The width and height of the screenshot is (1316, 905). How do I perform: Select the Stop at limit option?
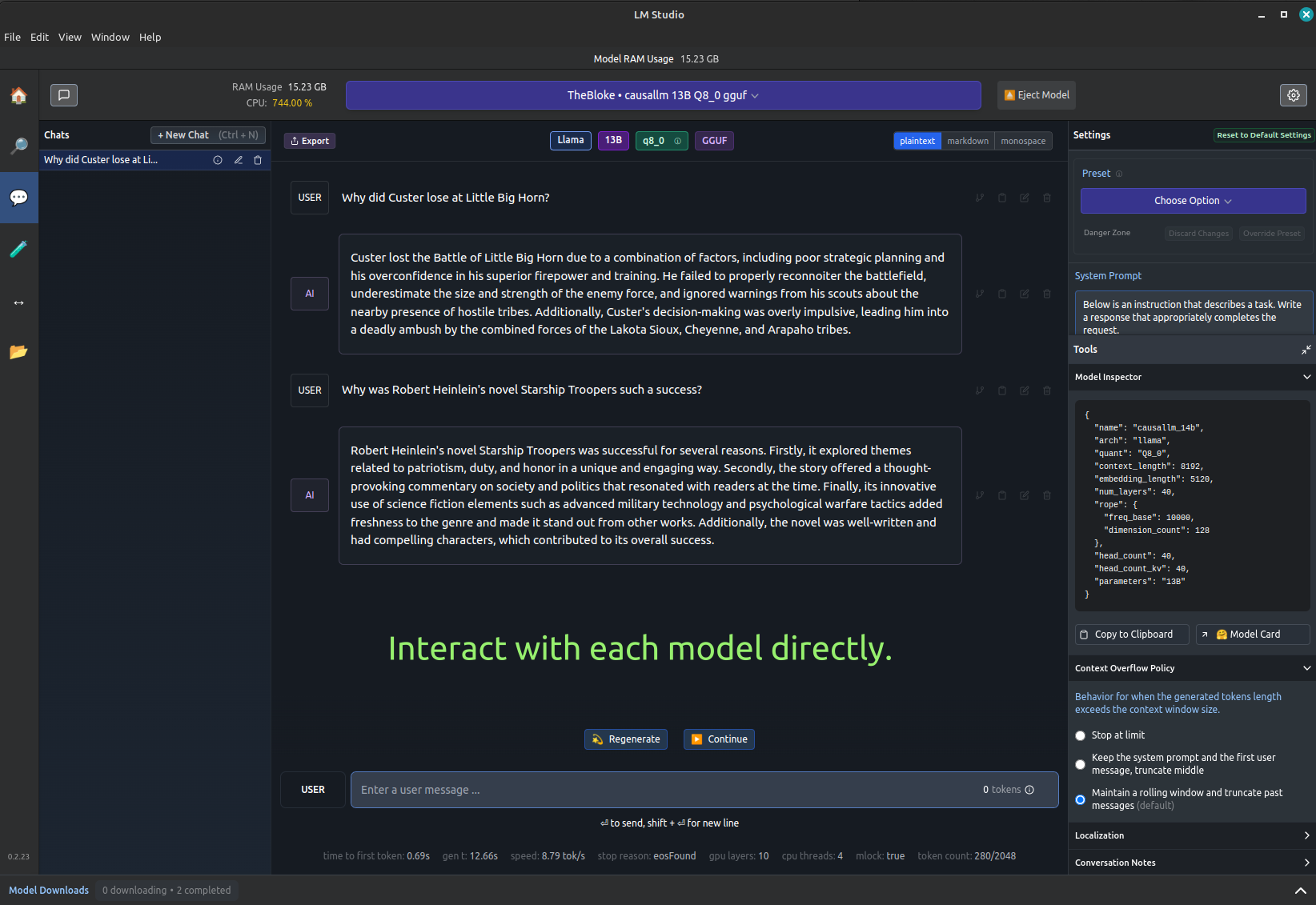[1080, 735]
